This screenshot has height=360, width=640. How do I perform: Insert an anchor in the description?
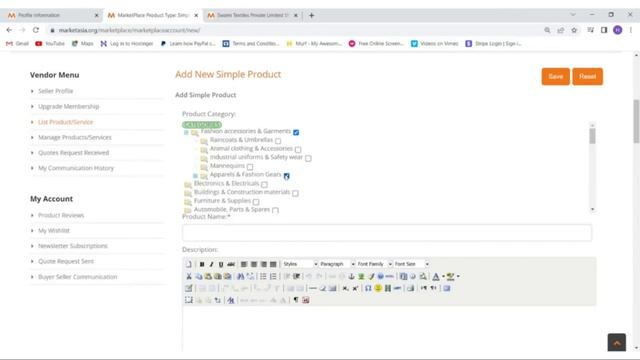(351, 276)
